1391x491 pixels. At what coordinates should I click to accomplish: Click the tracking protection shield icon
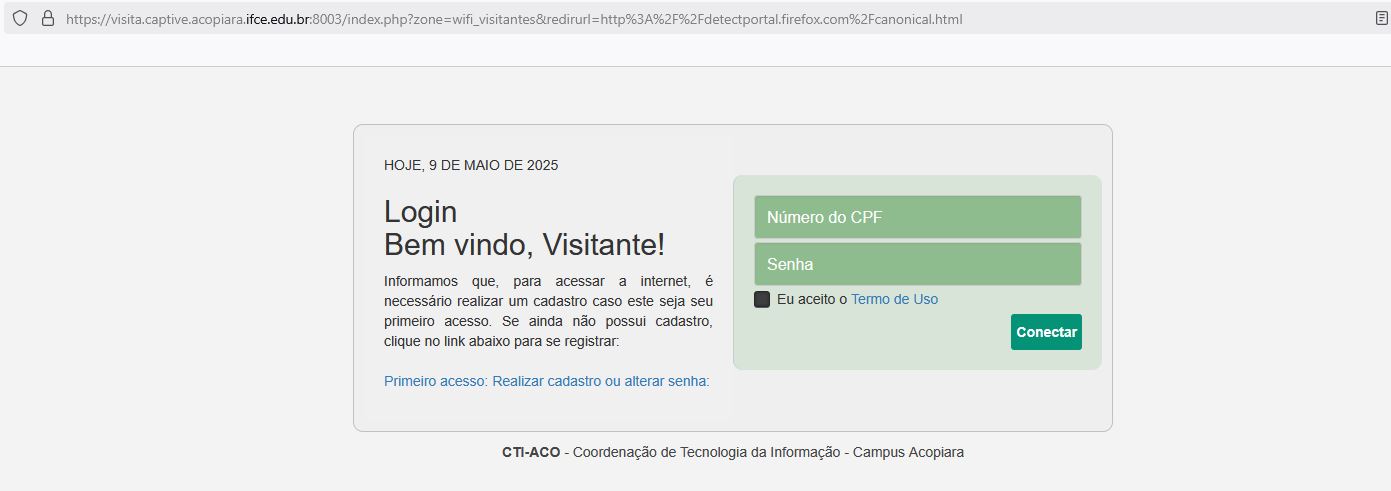[x=20, y=18]
